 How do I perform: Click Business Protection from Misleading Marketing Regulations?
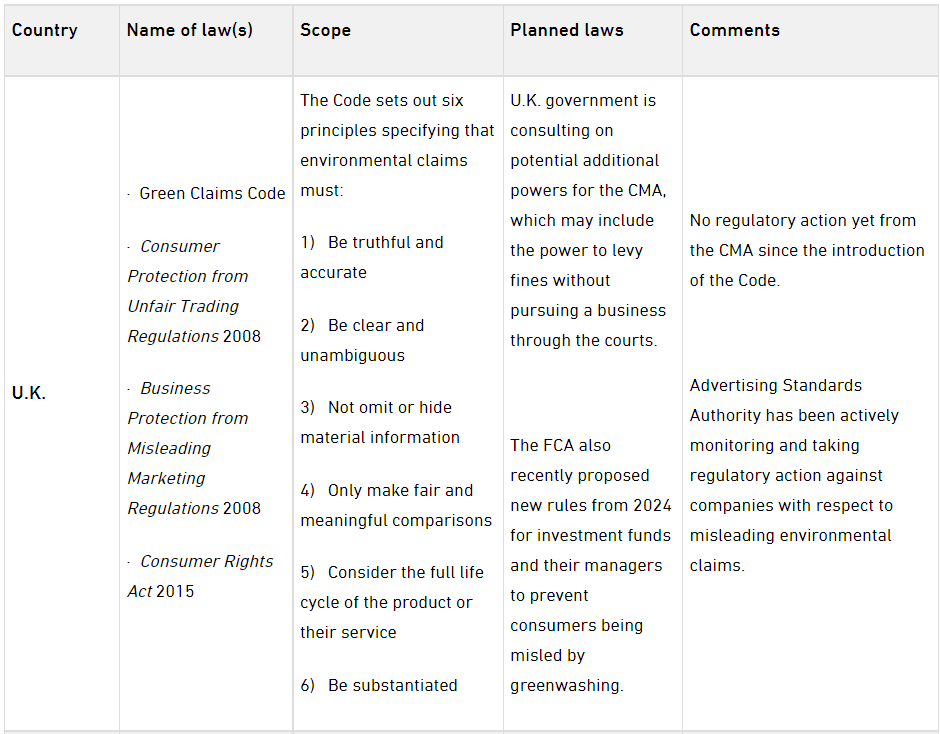pyautogui.click(x=194, y=448)
